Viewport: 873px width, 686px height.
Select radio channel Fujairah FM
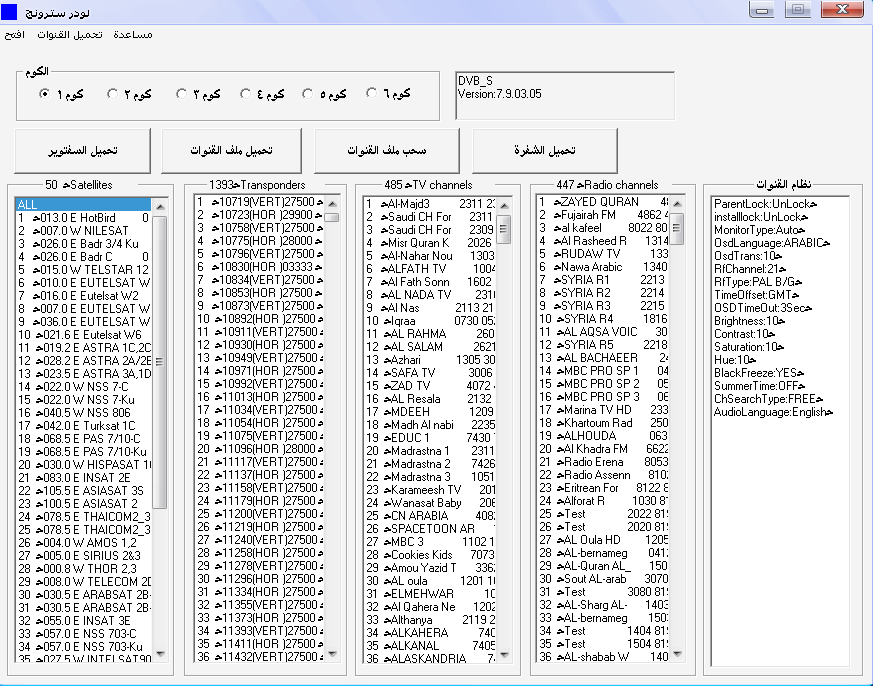click(x=602, y=215)
